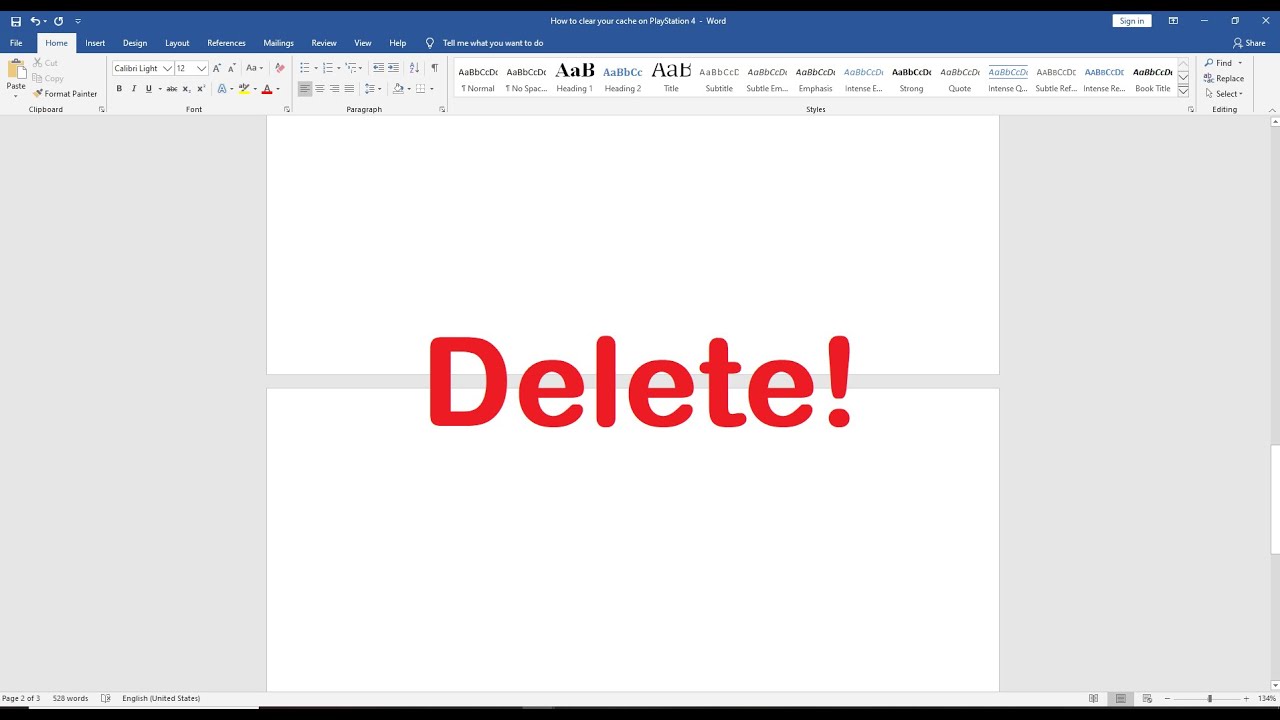The image size is (1280, 720).
Task: Click the zoom slider handle
Action: click(1209, 698)
